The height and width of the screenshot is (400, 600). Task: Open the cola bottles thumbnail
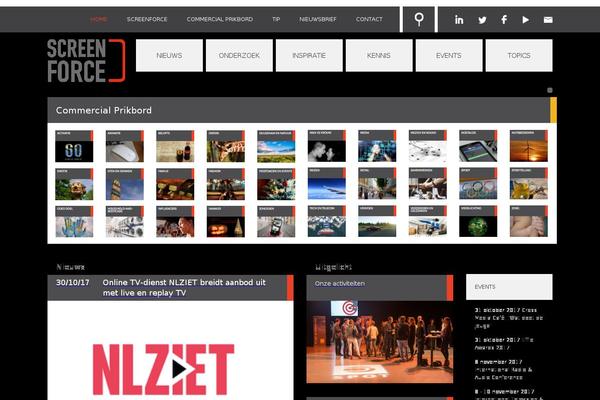tap(175, 146)
